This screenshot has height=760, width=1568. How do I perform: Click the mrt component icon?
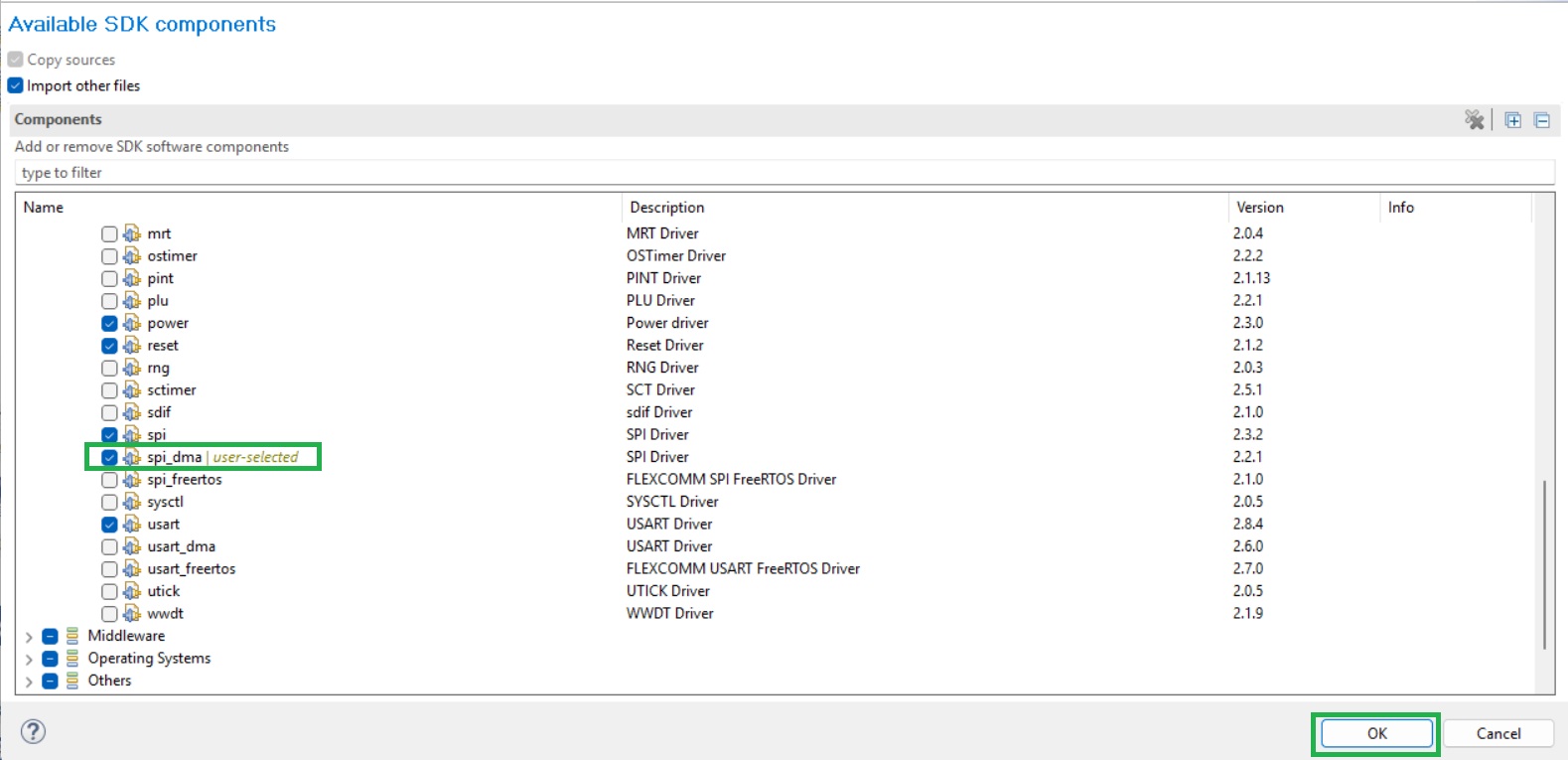pyautogui.click(x=132, y=233)
